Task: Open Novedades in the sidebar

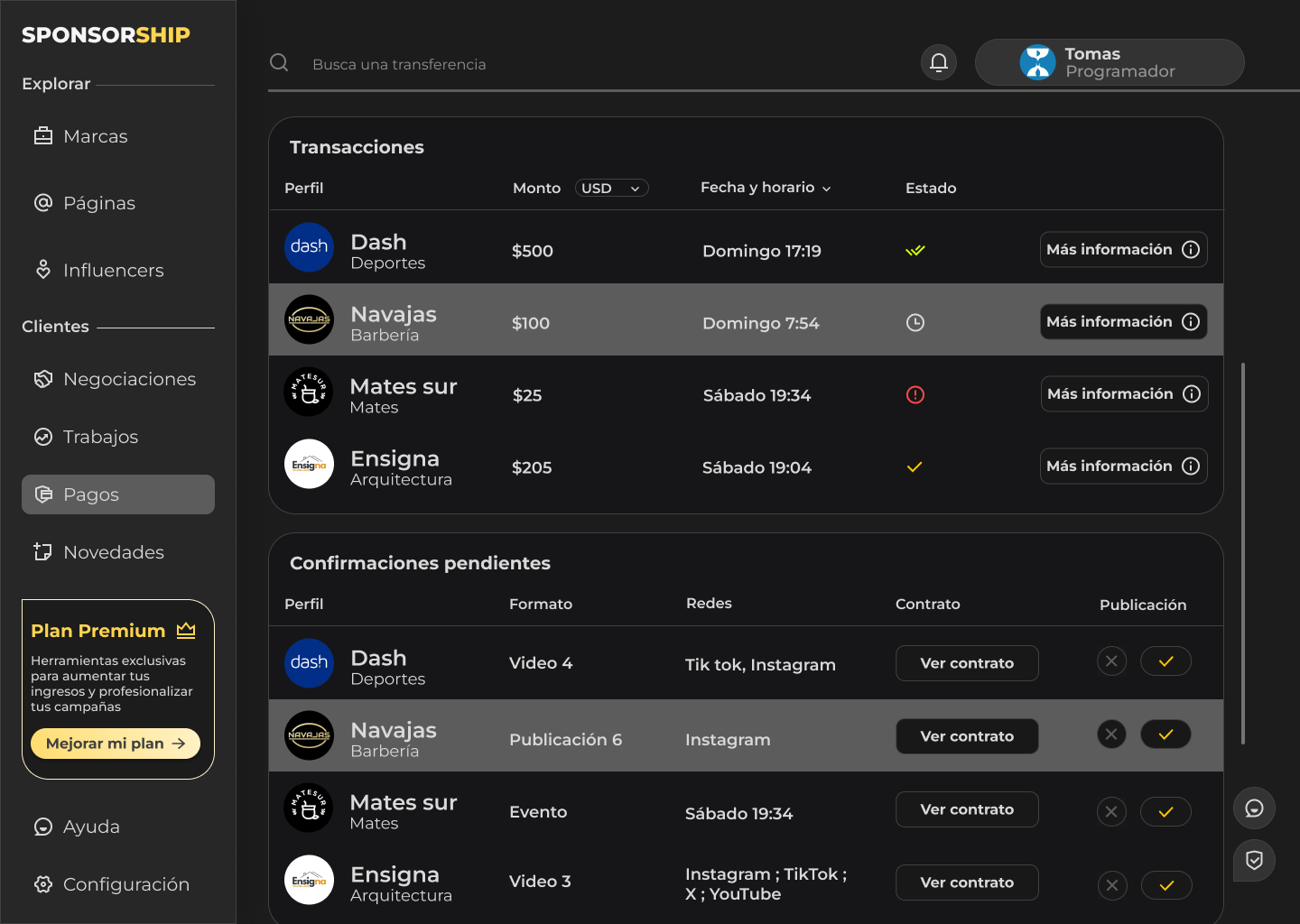Action: pyautogui.click(x=114, y=551)
